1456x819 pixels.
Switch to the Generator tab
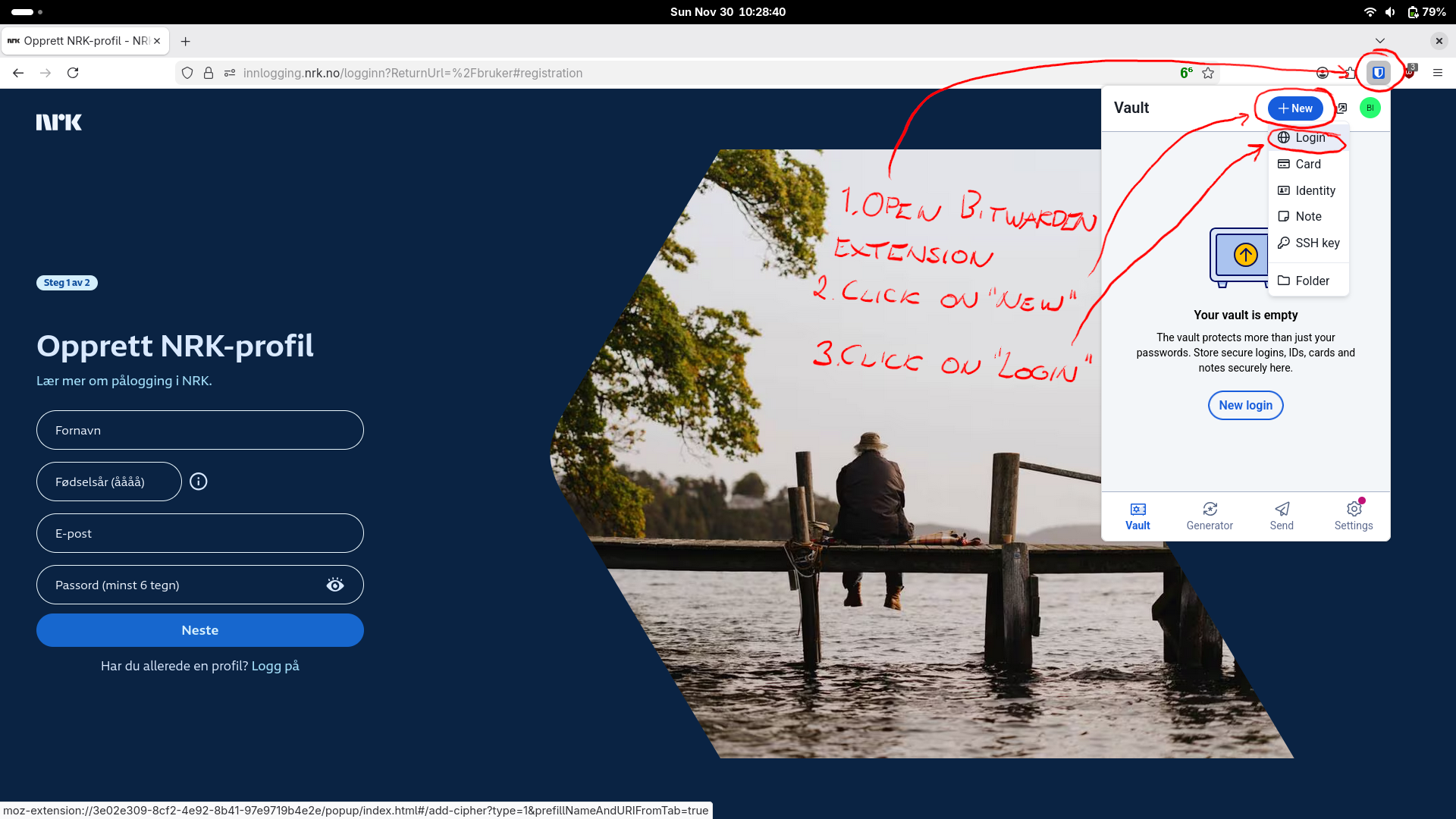[x=1210, y=516]
